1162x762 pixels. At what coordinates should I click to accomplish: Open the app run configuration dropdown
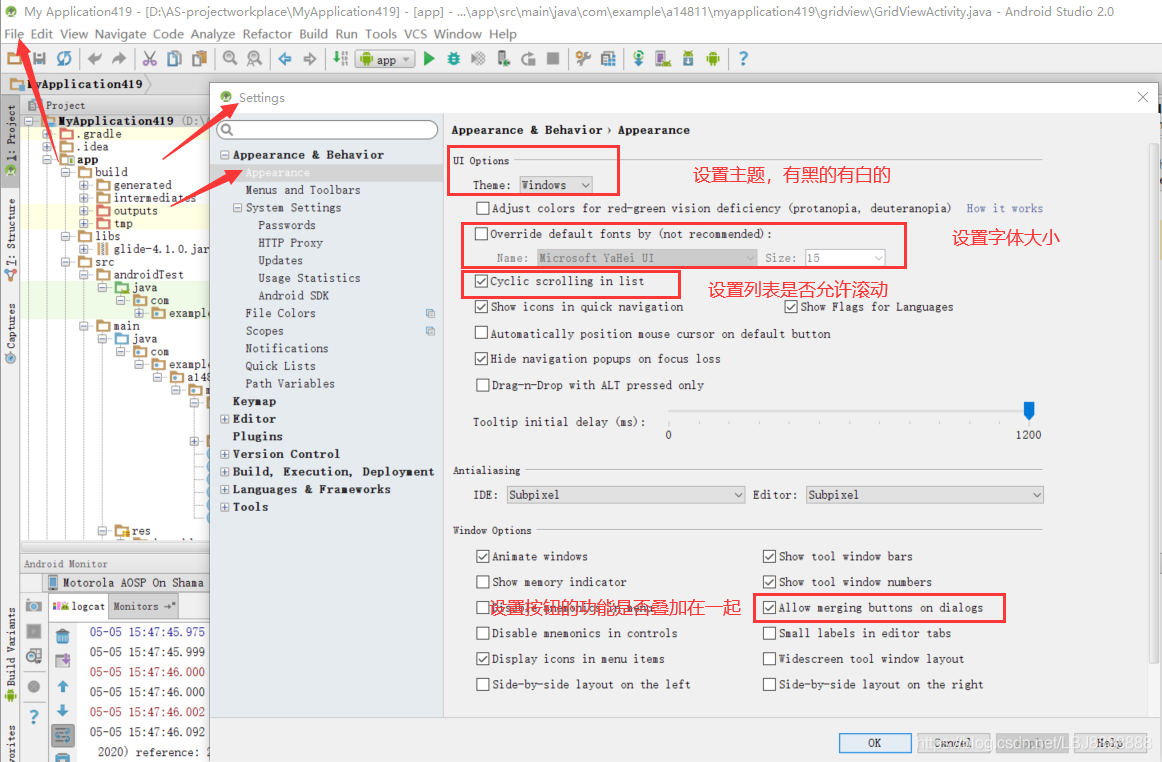pyautogui.click(x=385, y=59)
